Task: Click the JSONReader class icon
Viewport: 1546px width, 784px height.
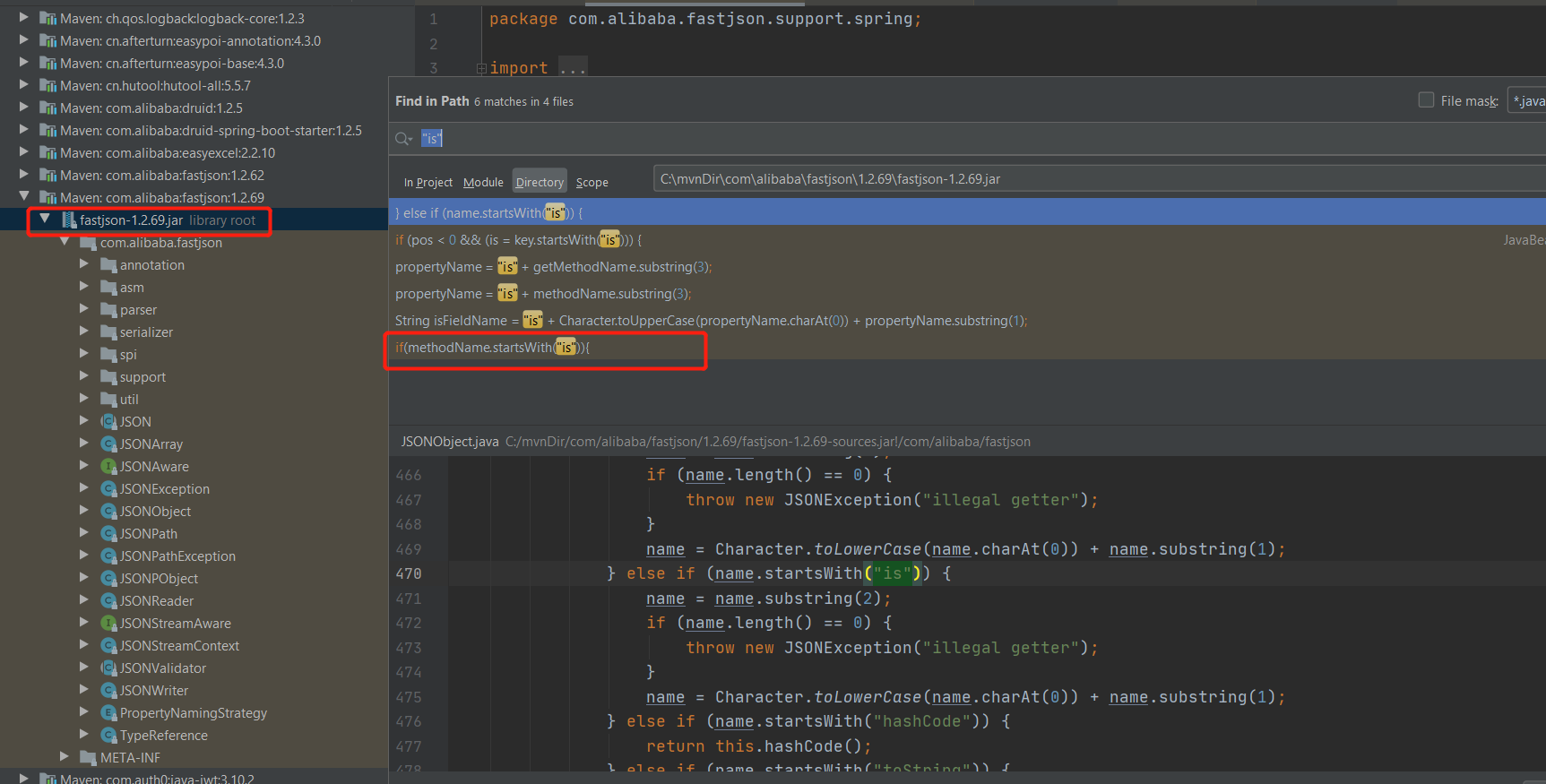Action: [108, 600]
